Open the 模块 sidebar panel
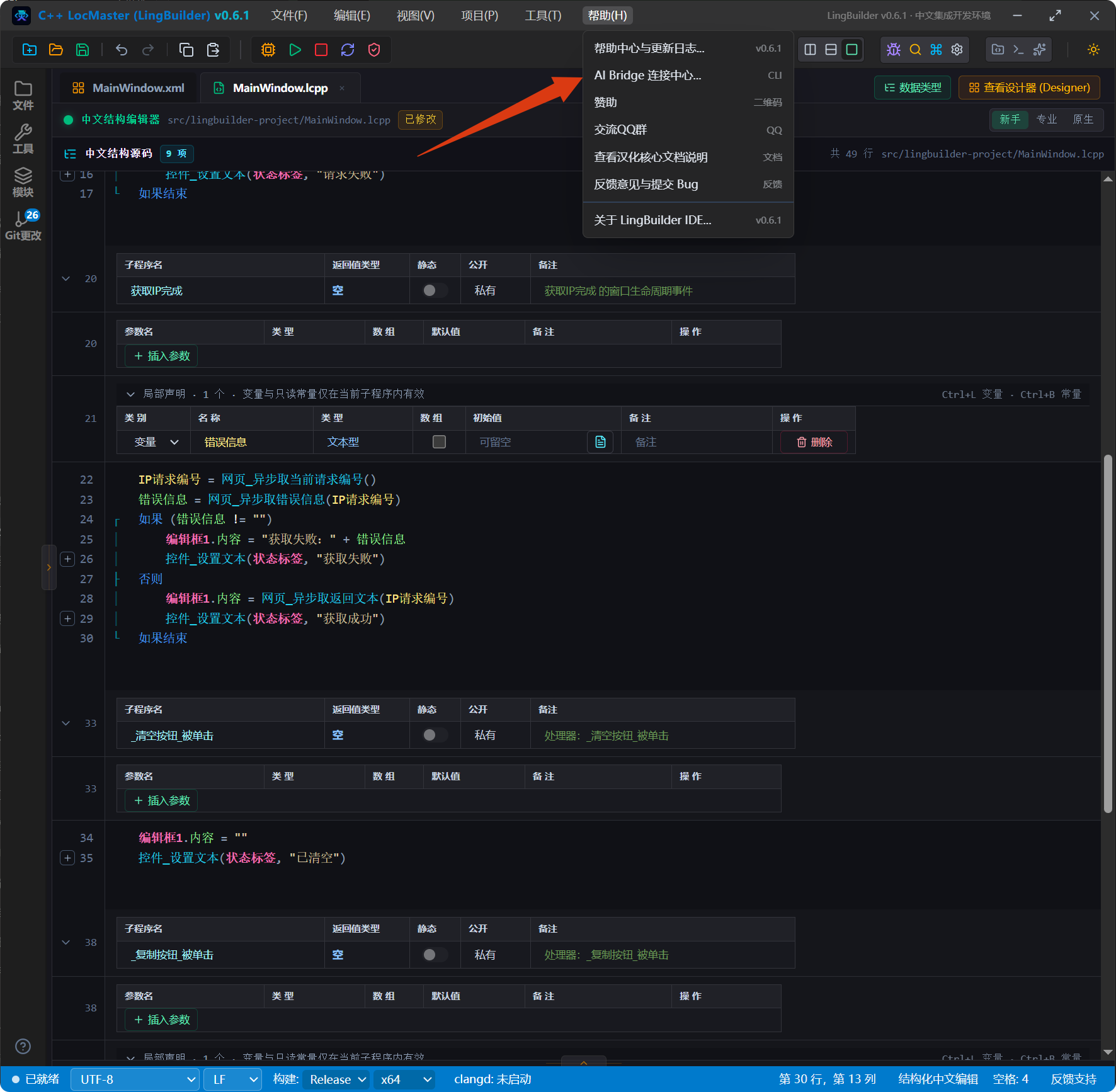Screen dimensions: 1116x1092 click(x=23, y=183)
